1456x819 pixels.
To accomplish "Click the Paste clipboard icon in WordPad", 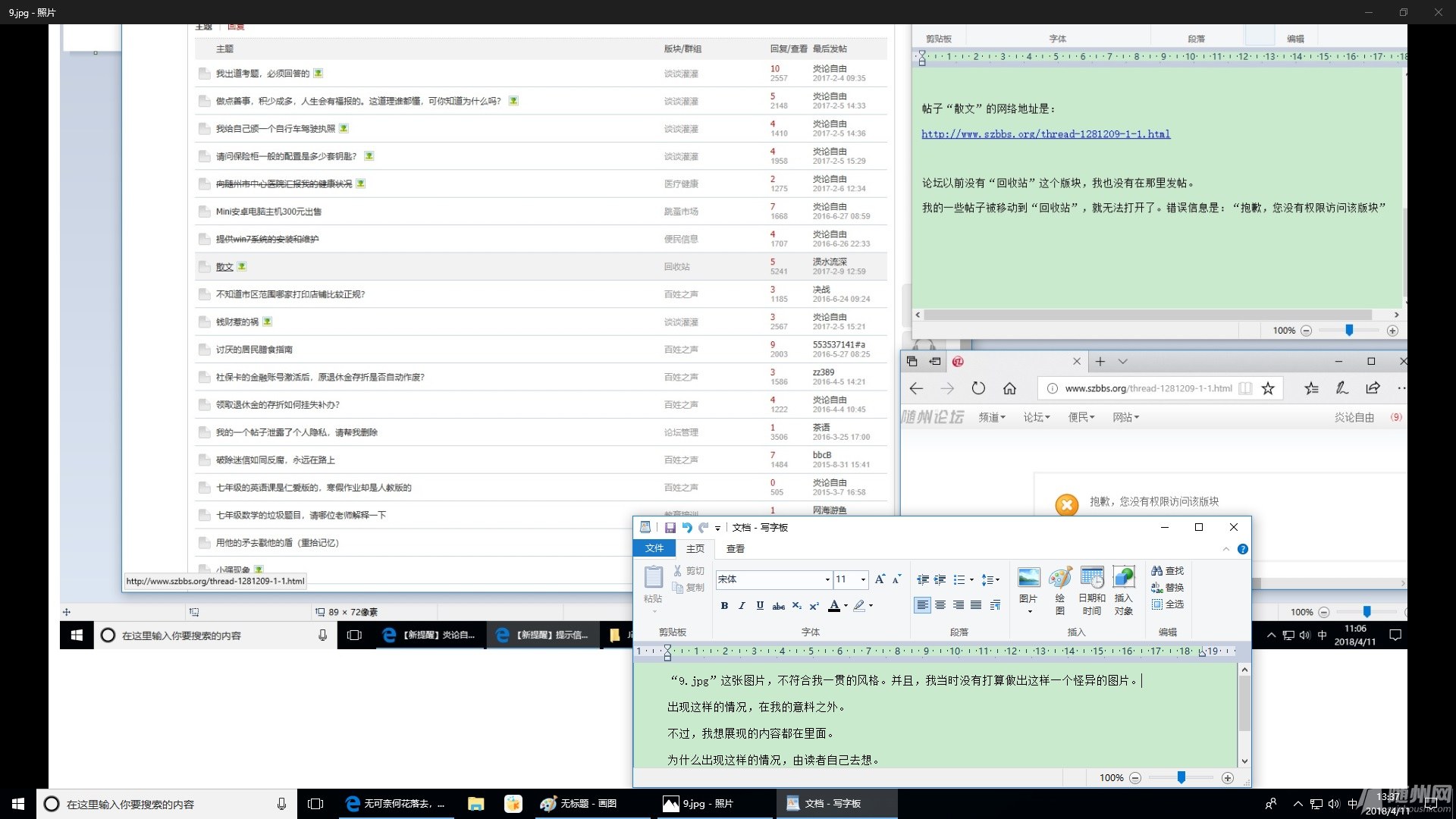I will tap(653, 578).
